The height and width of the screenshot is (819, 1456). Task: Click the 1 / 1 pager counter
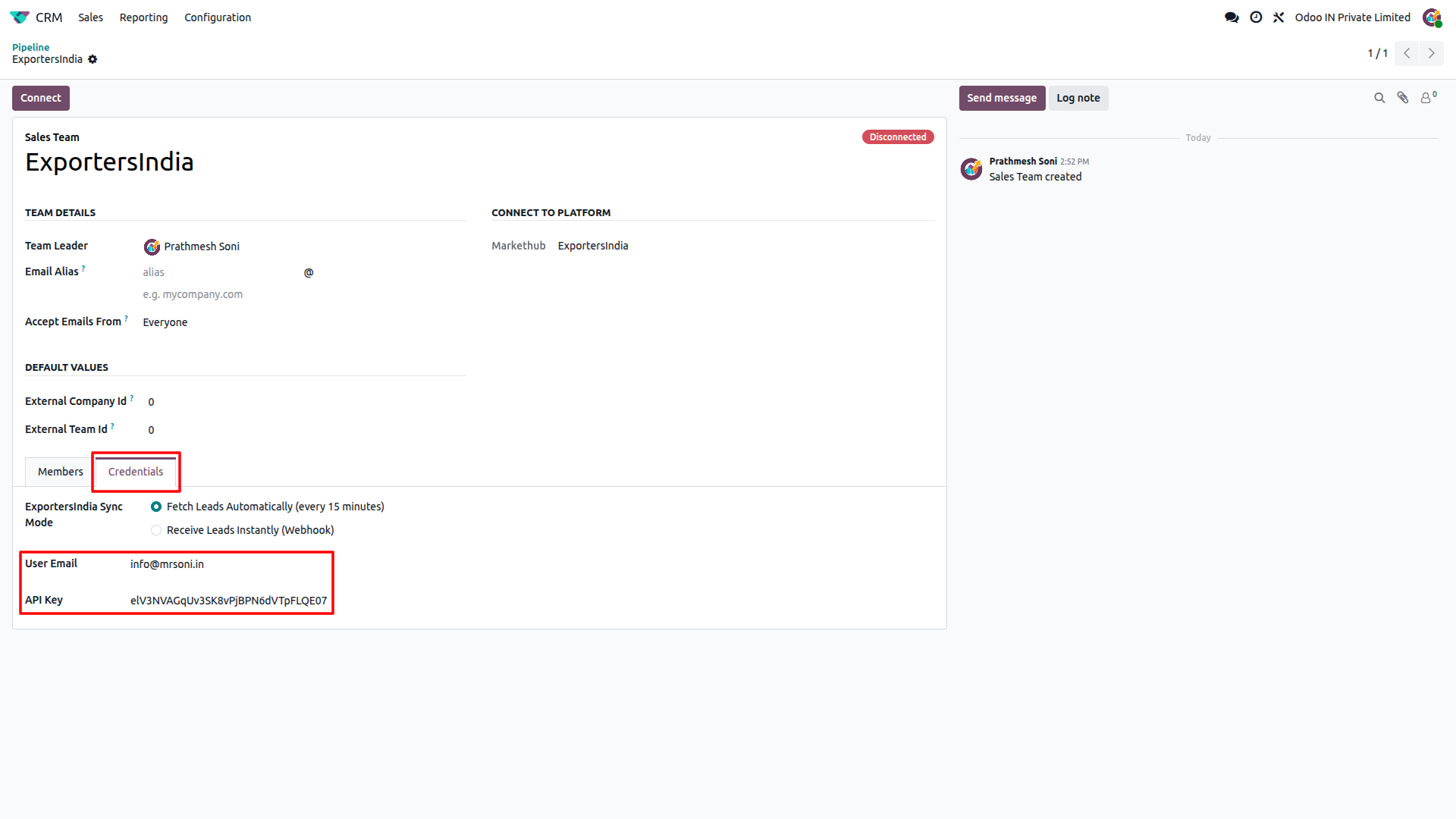pyautogui.click(x=1377, y=53)
